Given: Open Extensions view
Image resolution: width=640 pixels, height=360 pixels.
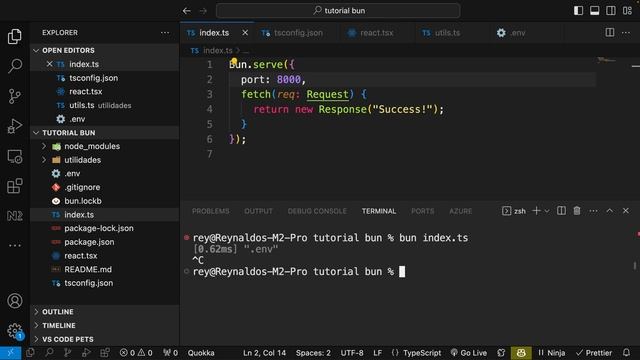Looking at the screenshot, I should click(x=15, y=186).
